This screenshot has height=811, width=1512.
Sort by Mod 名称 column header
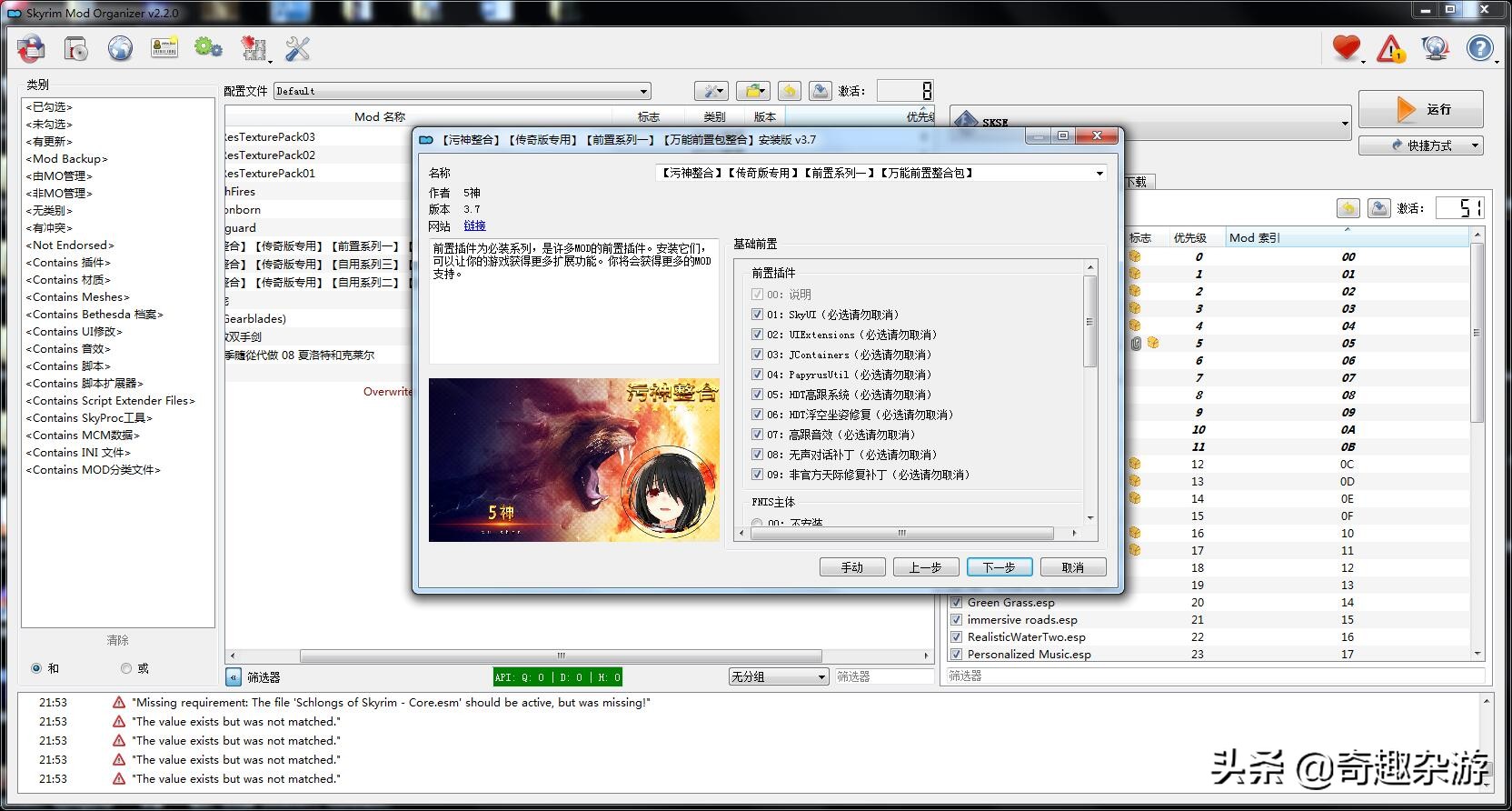click(380, 116)
